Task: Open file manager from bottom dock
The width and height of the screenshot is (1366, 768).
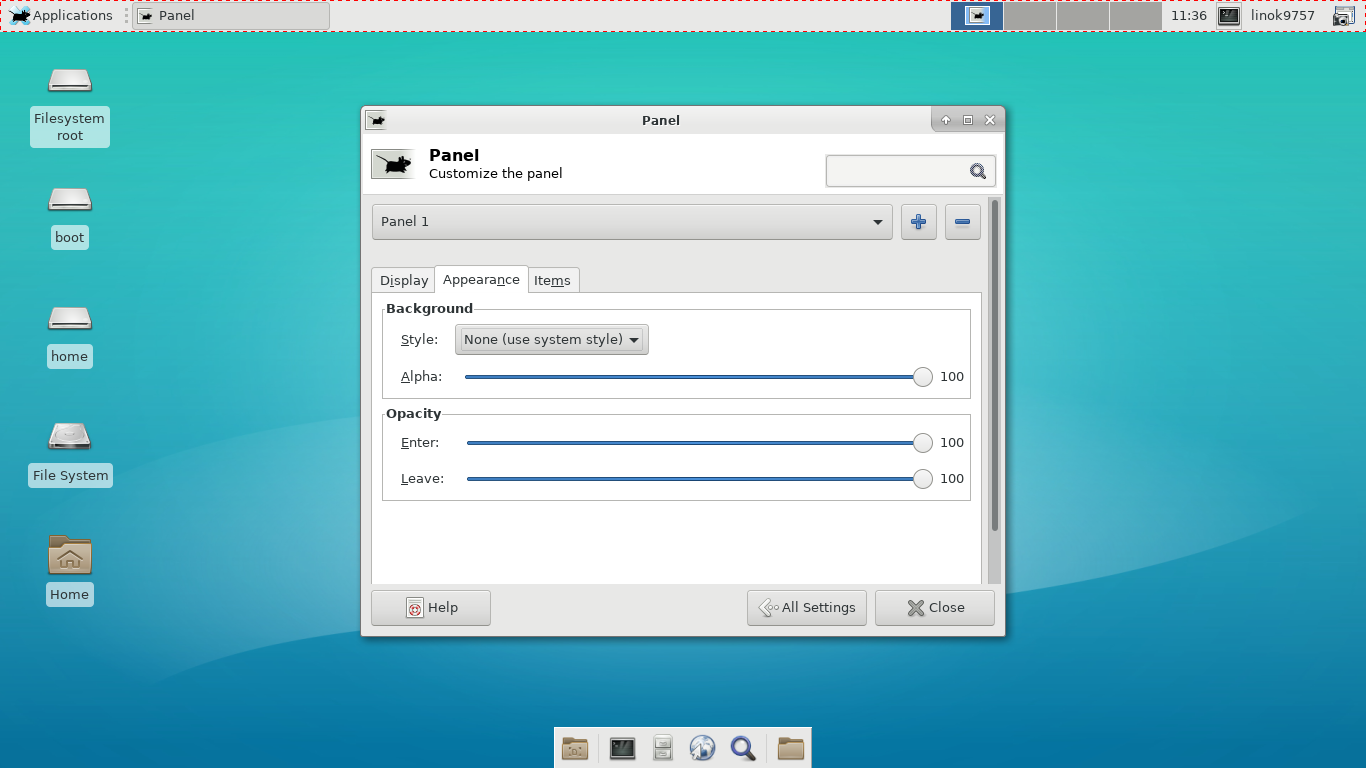Action: tap(663, 748)
